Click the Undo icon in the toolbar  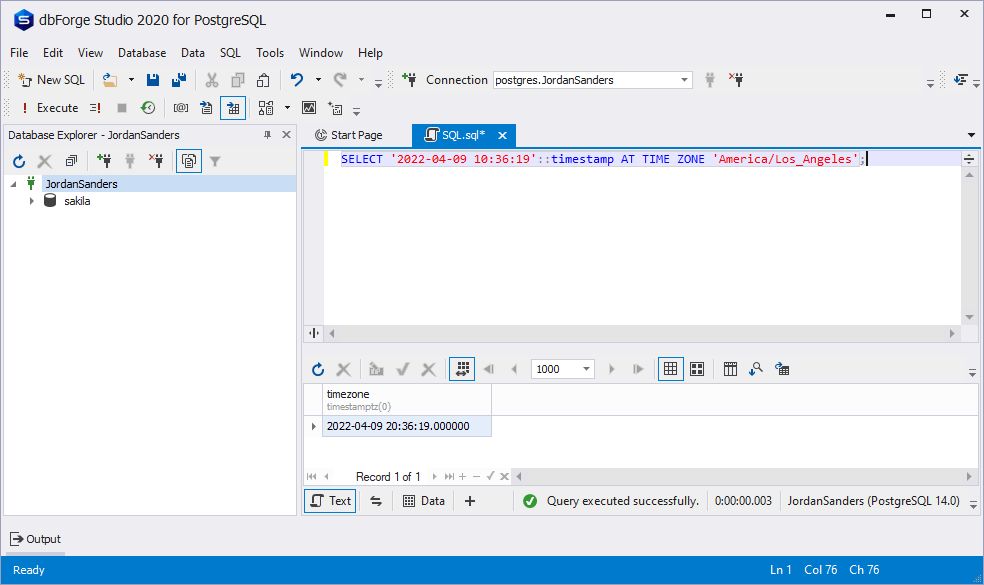pyautogui.click(x=296, y=79)
